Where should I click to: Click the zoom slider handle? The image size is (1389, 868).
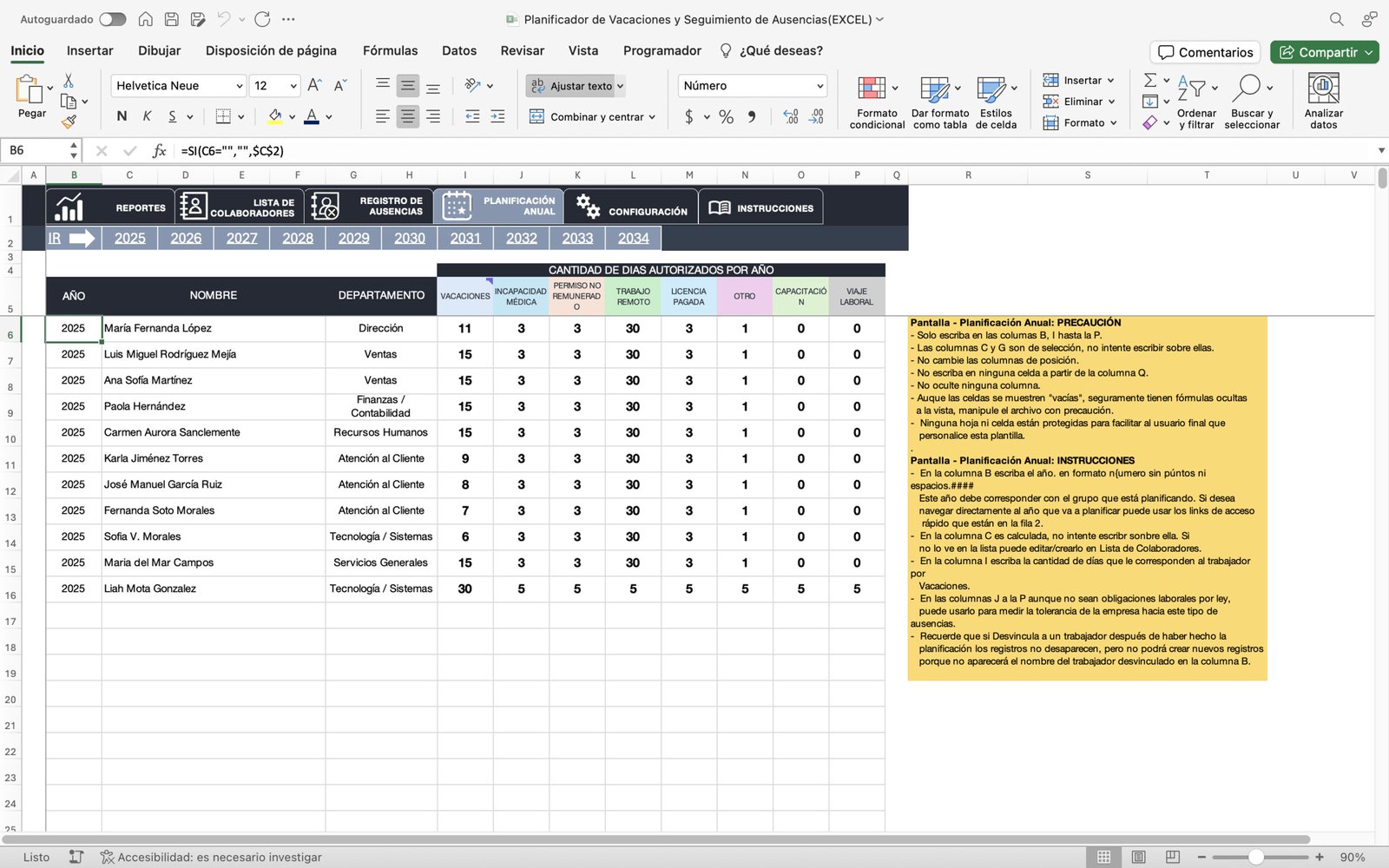click(1255, 857)
